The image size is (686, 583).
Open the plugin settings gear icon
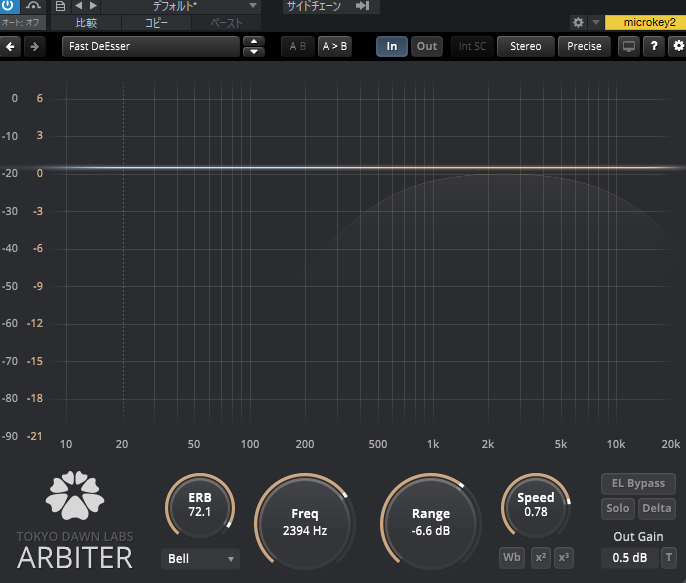click(x=678, y=46)
